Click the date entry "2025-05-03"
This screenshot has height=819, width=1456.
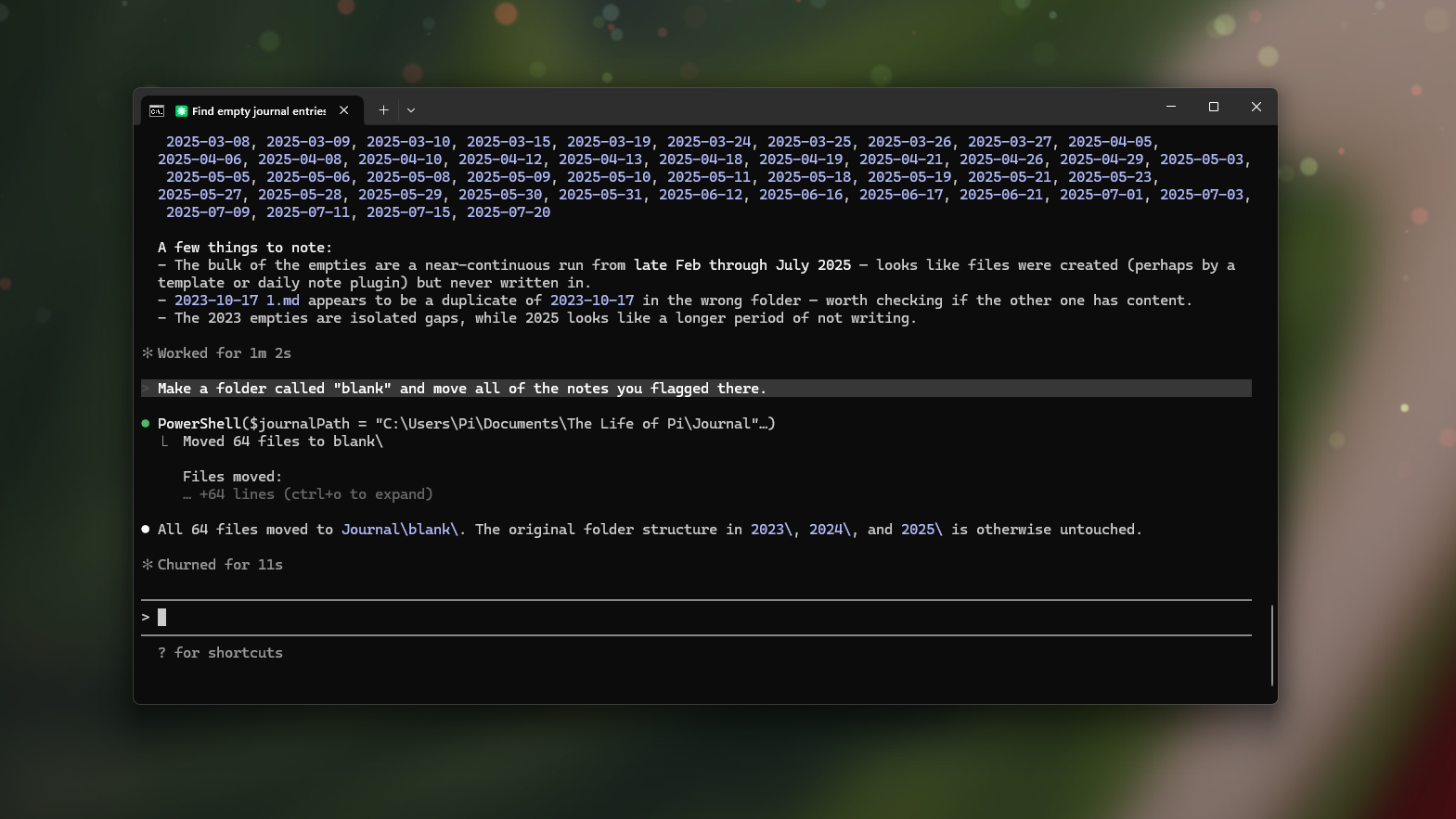pos(1202,160)
